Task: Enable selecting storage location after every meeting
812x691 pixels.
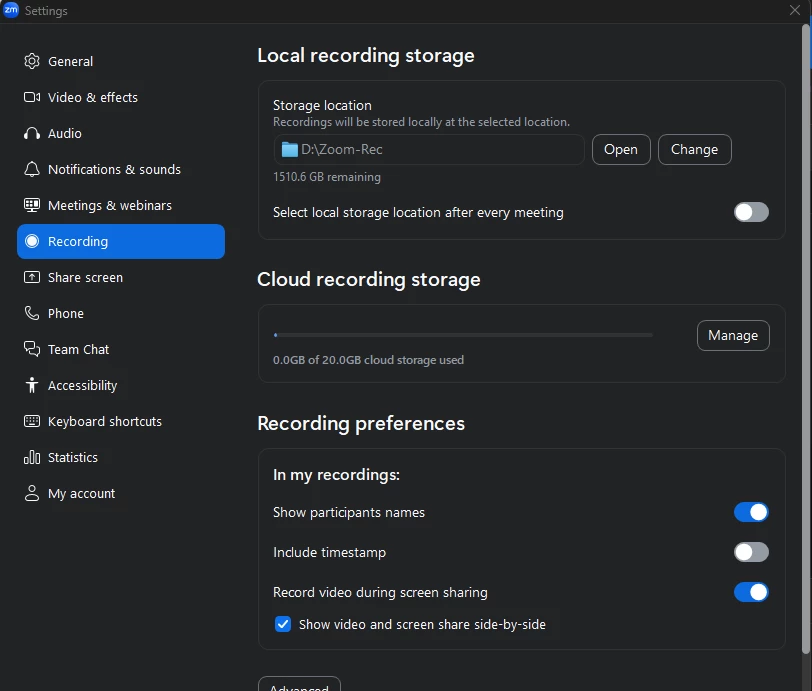Action: pyautogui.click(x=751, y=212)
